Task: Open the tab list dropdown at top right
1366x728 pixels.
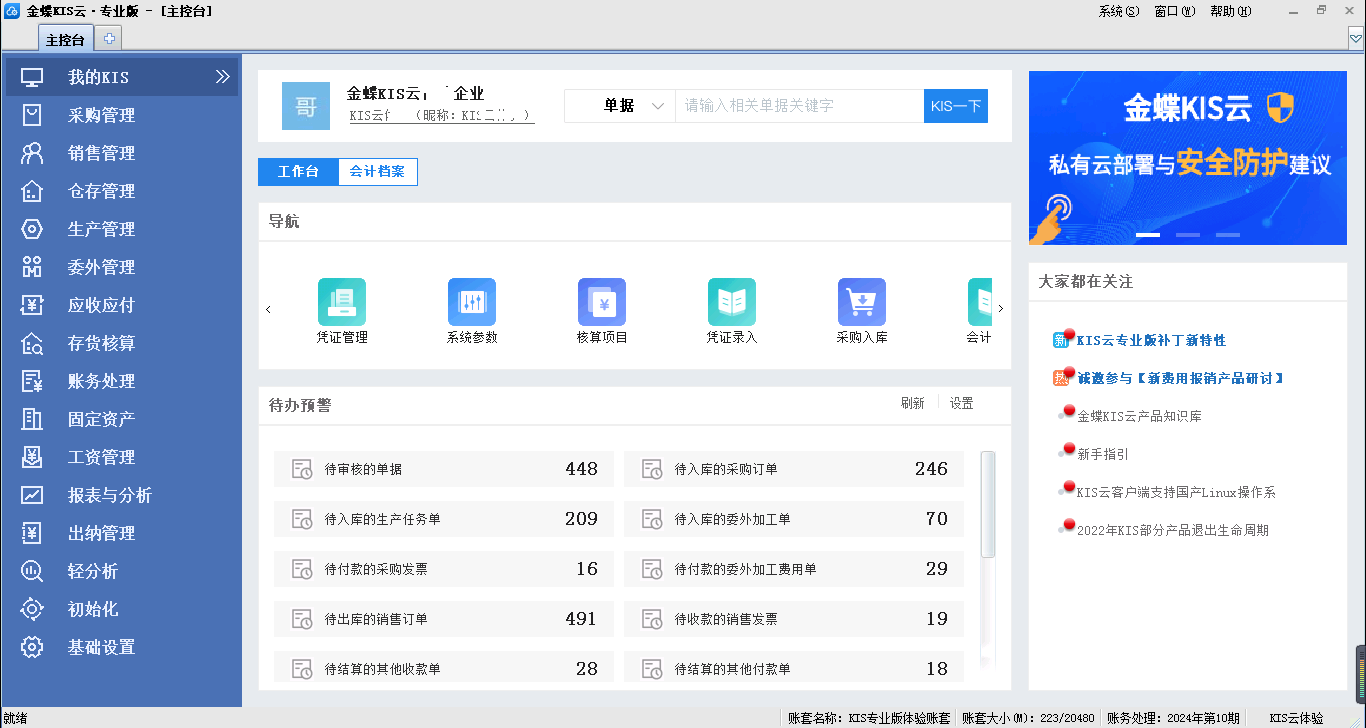Action: (x=1356, y=39)
